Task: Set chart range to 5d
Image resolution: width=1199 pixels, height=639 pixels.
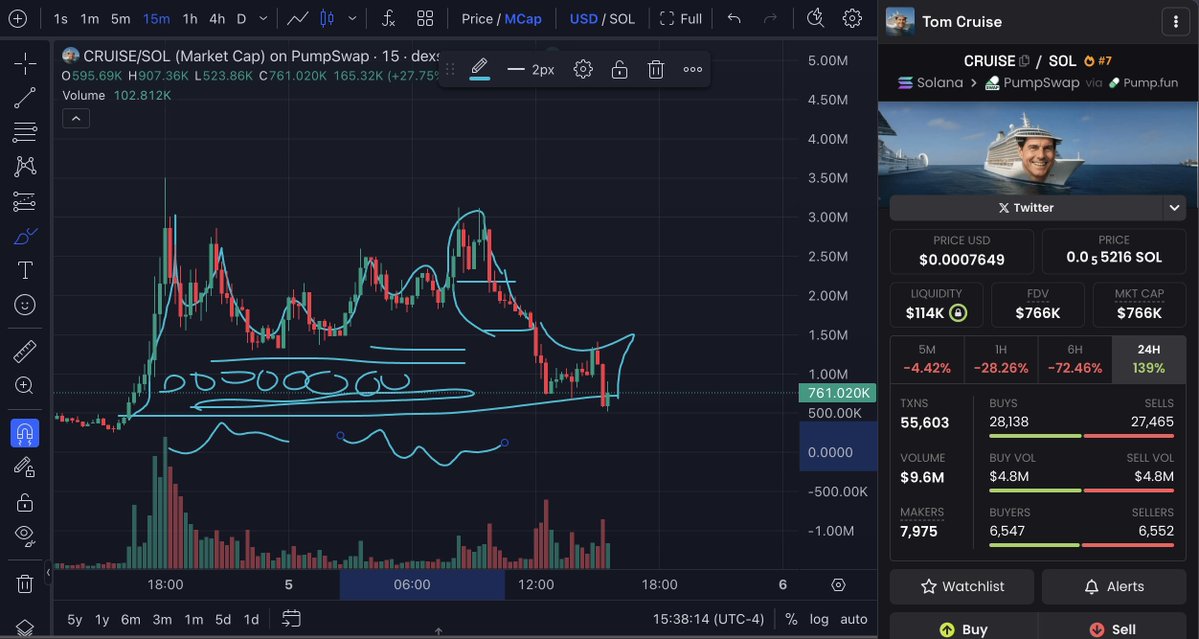Action: 223,619
